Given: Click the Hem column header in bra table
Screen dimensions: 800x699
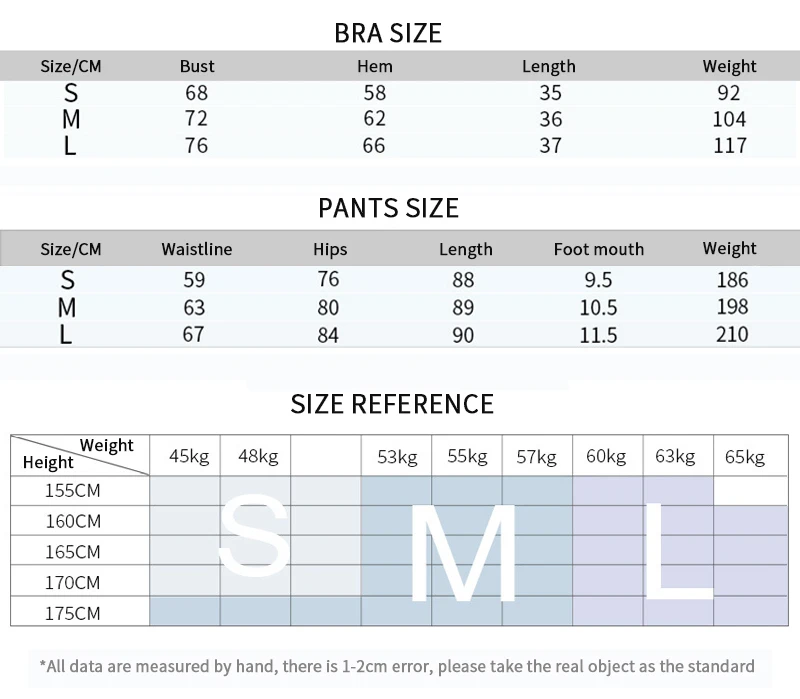Looking at the screenshot, I should tap(375, 66).
